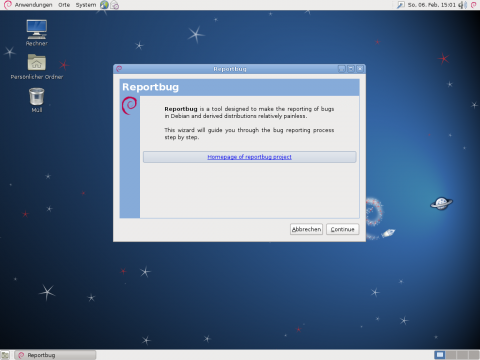Click the web browser launcher in top panel
480x360 pixels.
[x=104, y=5]
